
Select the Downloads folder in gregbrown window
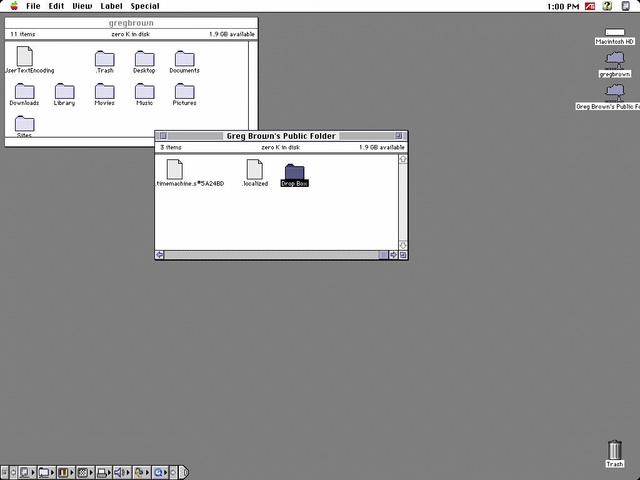click(x=24, y=94)
